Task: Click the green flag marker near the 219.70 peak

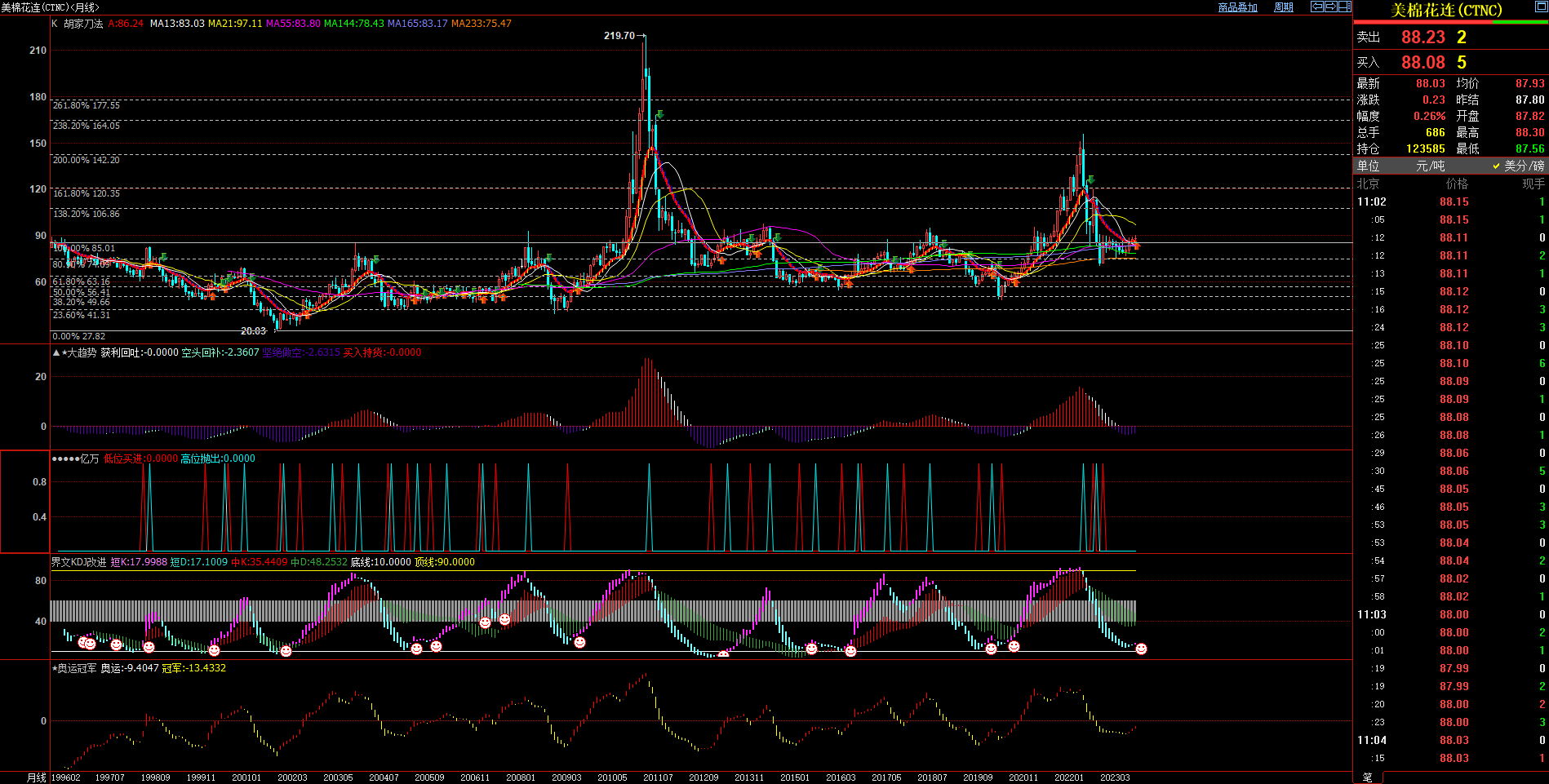Action: pos(659,114)
